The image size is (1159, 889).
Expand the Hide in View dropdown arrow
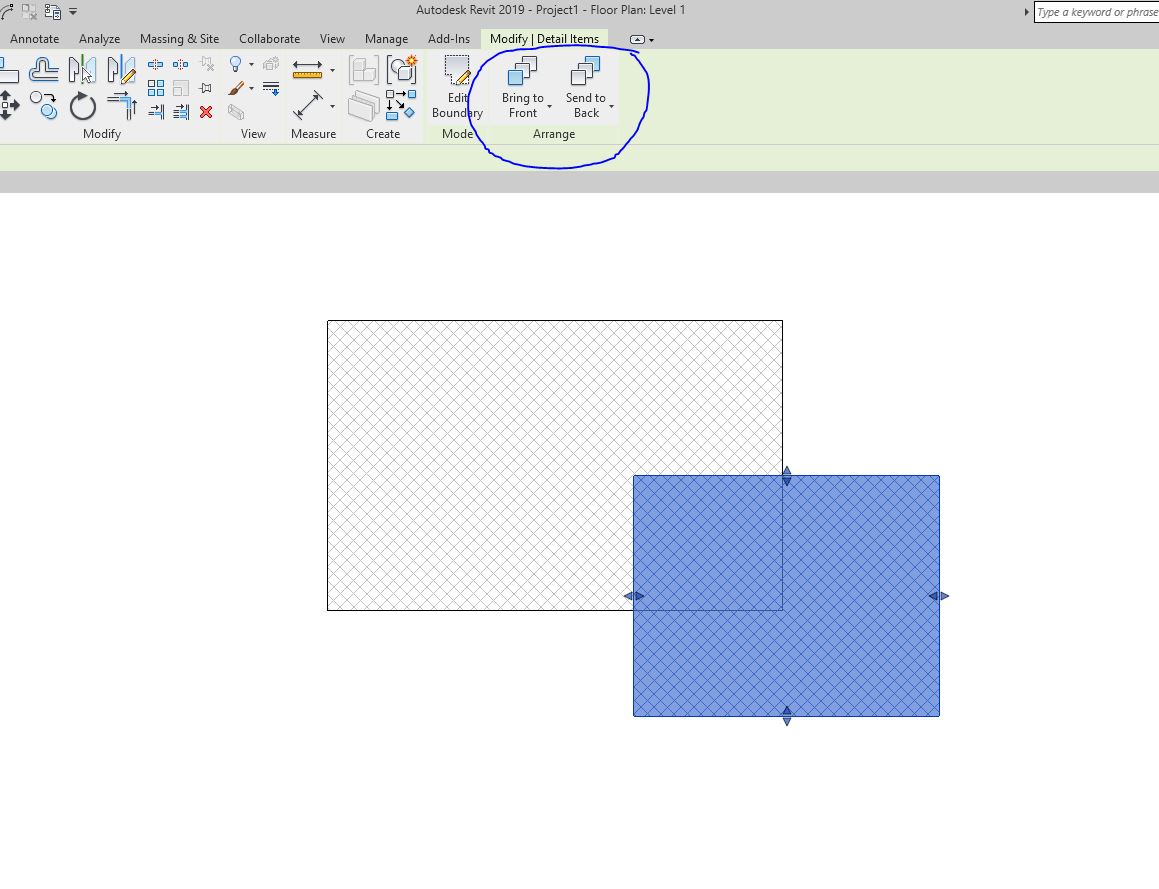click(251, 65)
